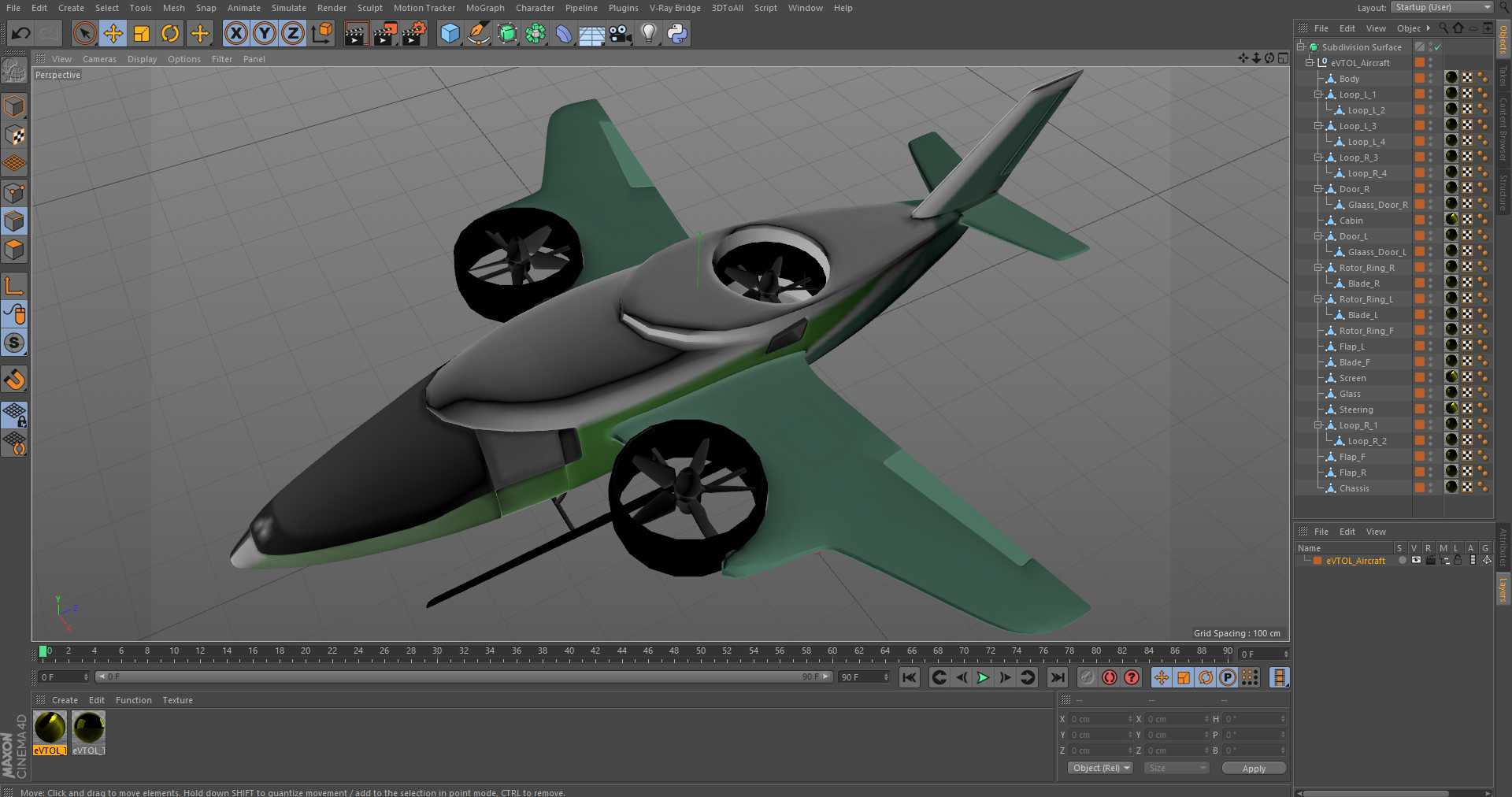Collapse the Door_R node
The height and width of the screenshot is (797, 1512).
click(x=1318, y=188)
